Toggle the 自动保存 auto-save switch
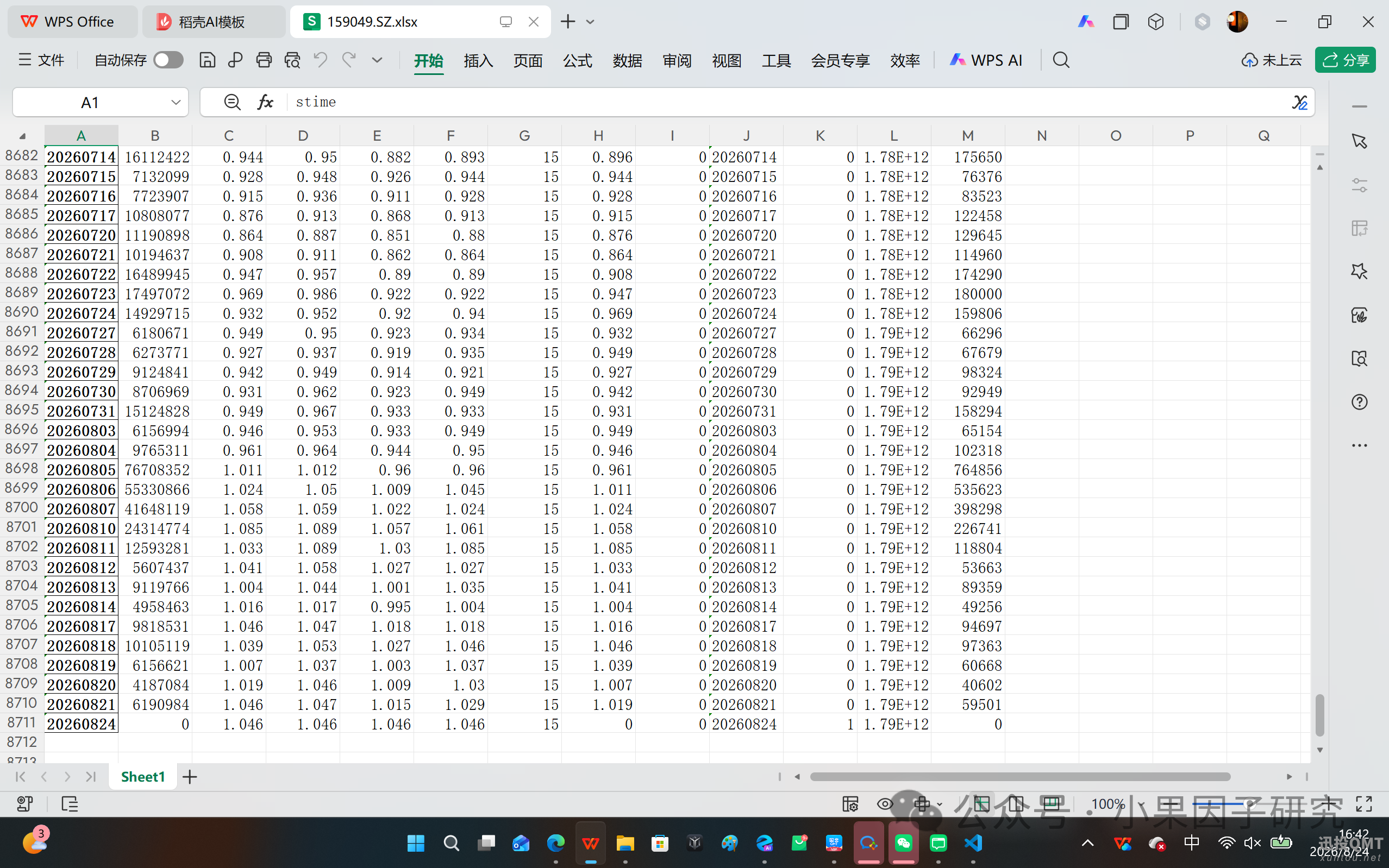Image resolution: width=1389 pixels, height=868 pixels. coord(168,60)
